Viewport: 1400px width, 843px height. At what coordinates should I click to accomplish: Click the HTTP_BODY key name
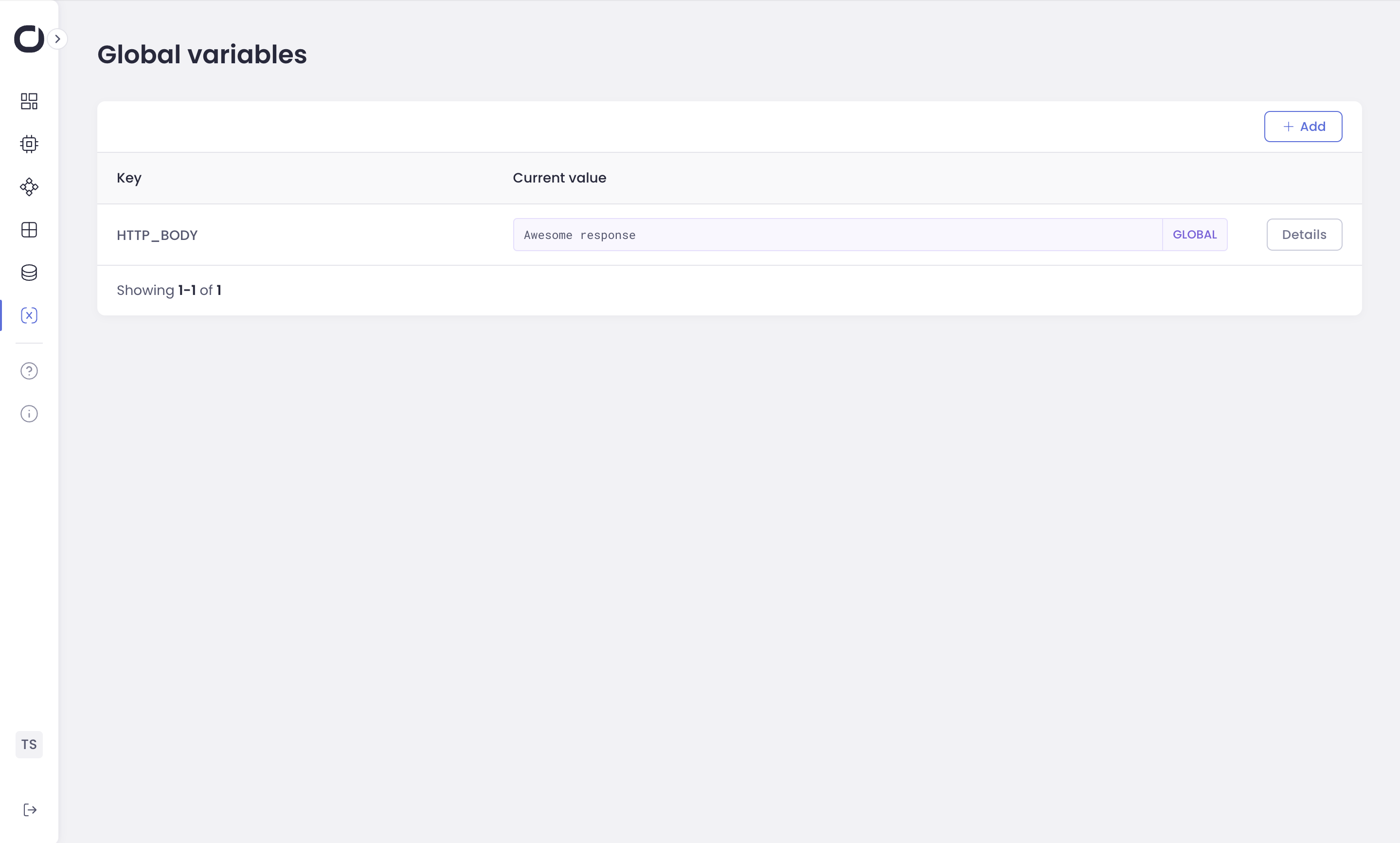click(157, 235)
